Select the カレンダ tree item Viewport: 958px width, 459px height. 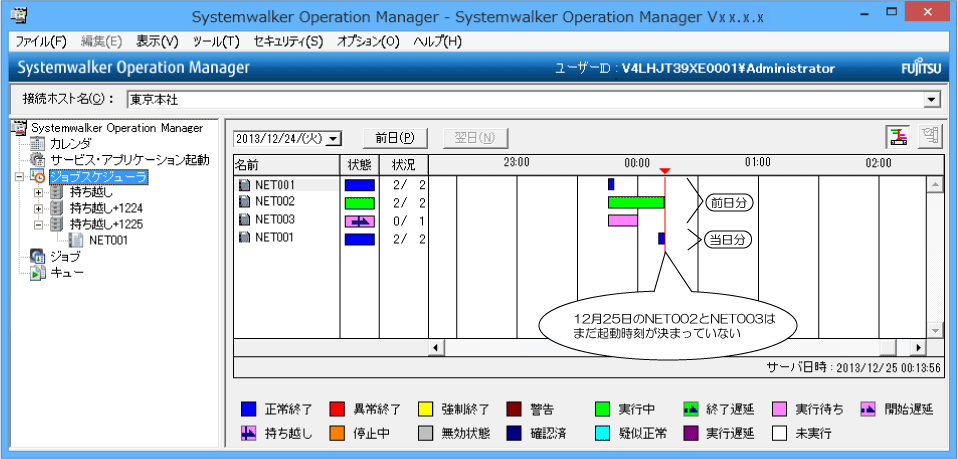70,144
